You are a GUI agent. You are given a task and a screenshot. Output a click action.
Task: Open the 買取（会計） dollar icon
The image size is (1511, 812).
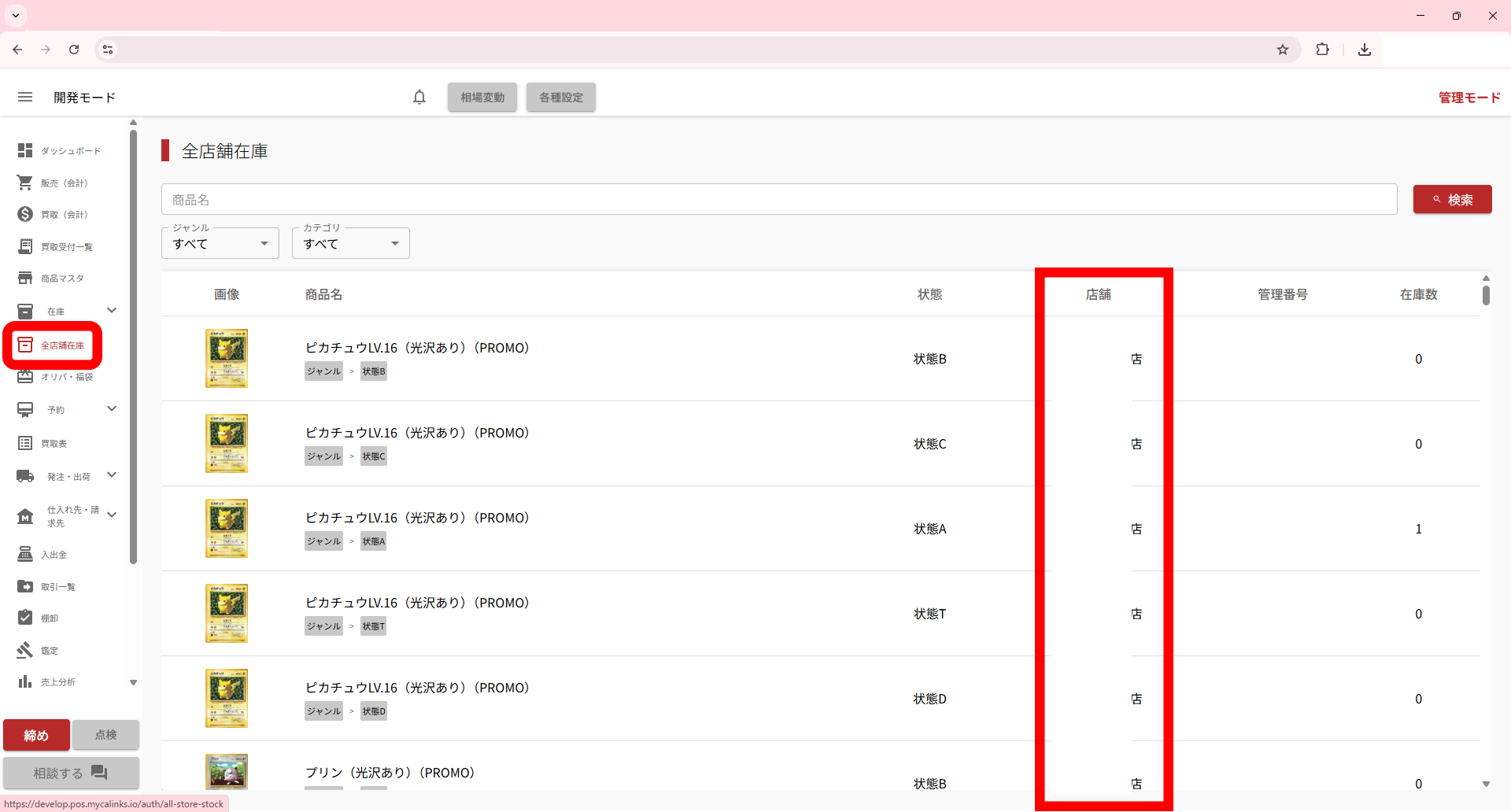tap(25, 215)
